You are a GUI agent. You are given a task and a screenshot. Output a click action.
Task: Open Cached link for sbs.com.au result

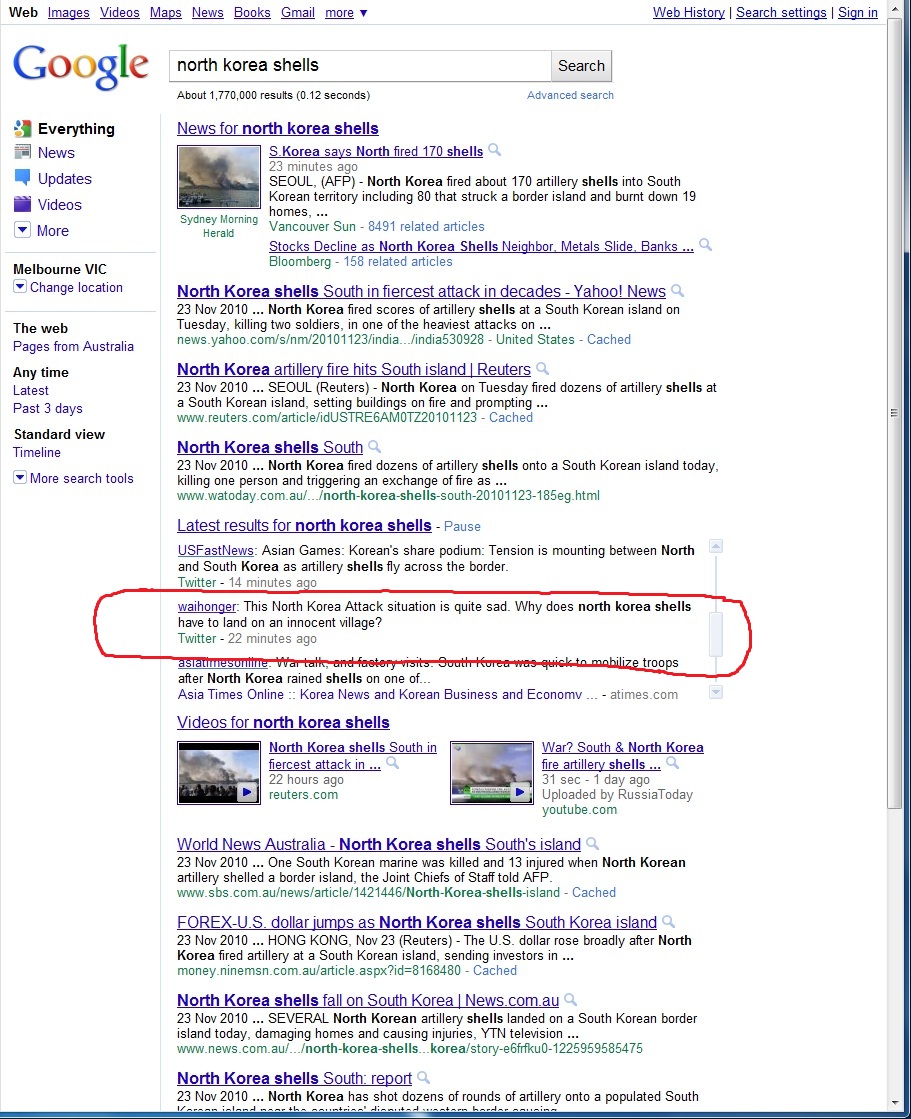[x=594, y=892]
